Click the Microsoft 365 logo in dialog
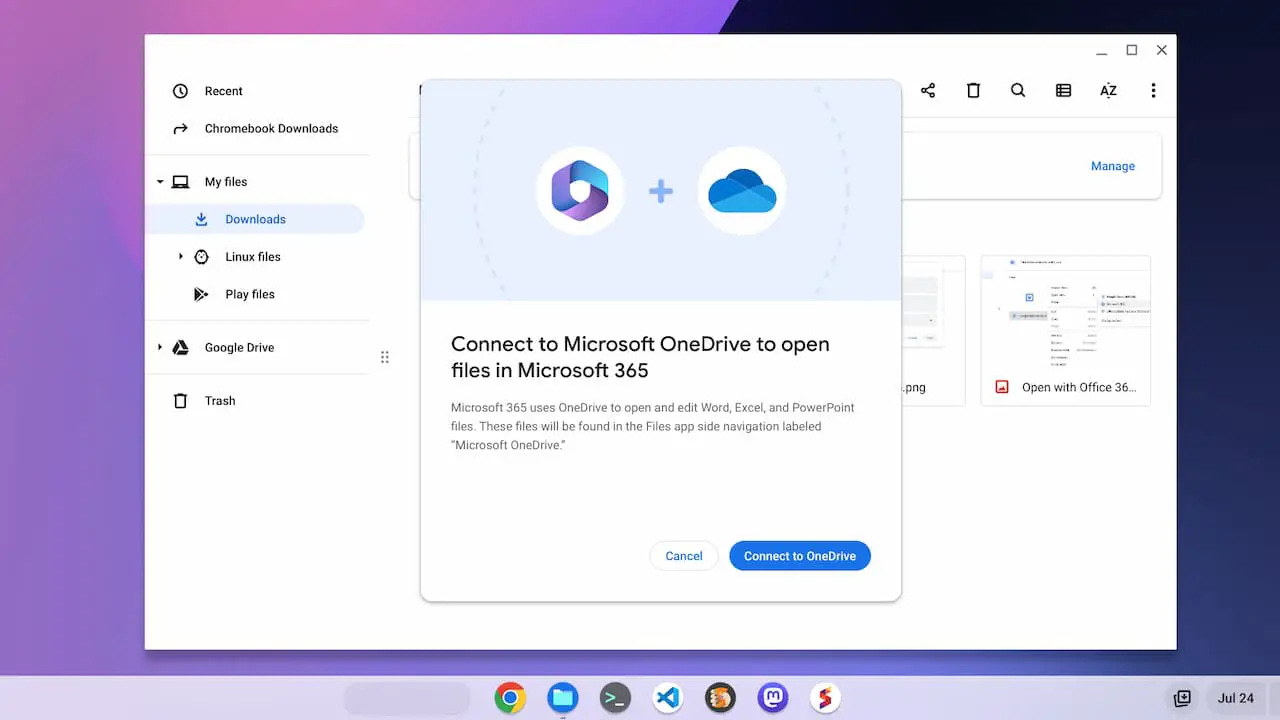 580,190
